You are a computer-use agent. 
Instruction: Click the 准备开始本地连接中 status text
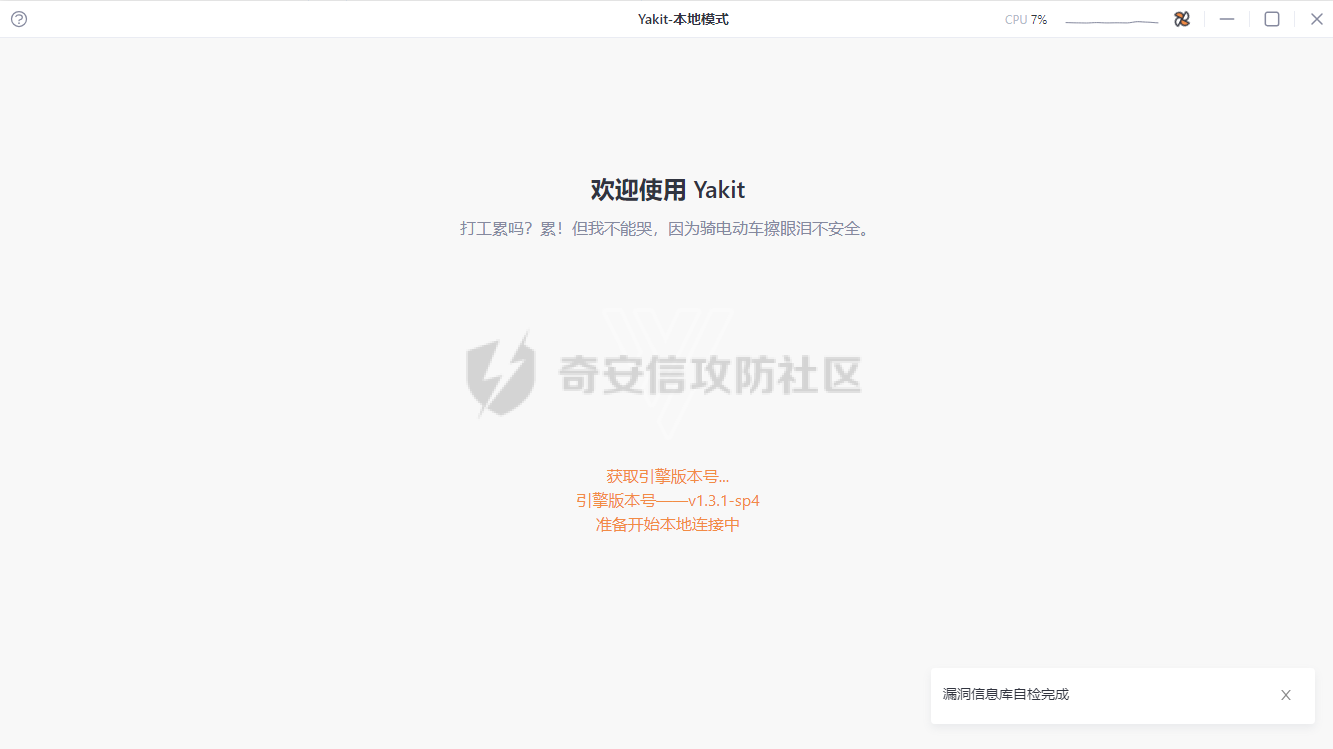[667, 525]
